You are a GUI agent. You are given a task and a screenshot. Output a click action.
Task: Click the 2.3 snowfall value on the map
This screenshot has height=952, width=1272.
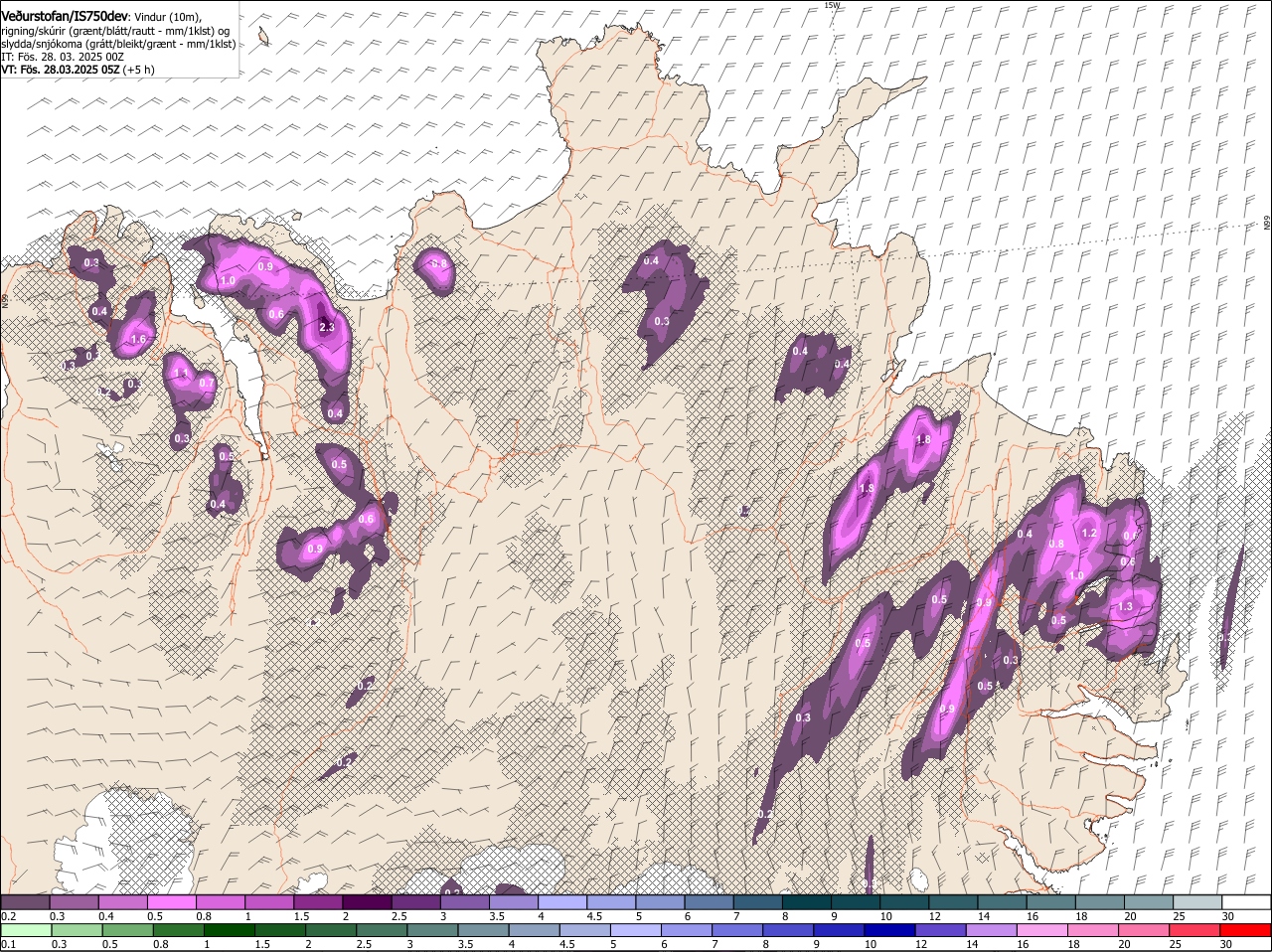point(327,327)
